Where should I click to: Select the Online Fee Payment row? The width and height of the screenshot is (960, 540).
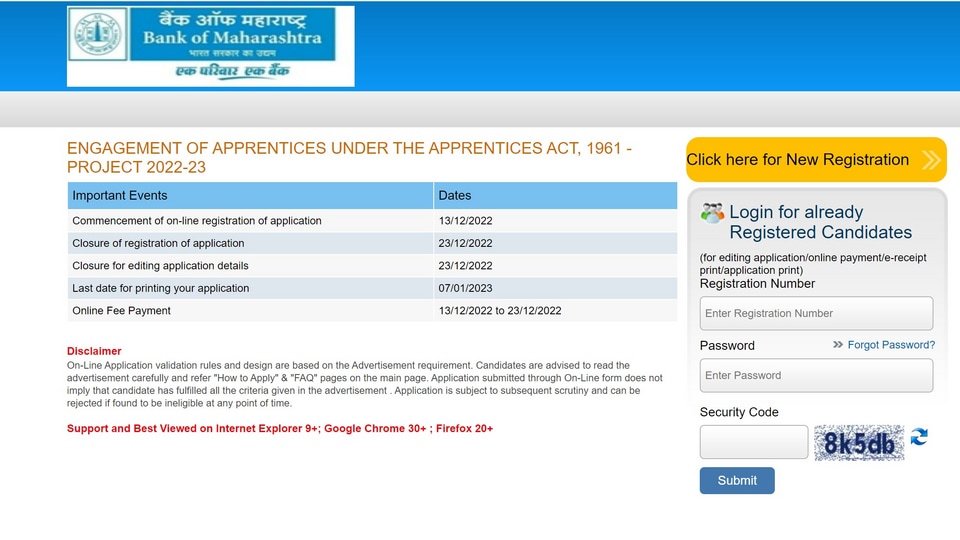372,310
